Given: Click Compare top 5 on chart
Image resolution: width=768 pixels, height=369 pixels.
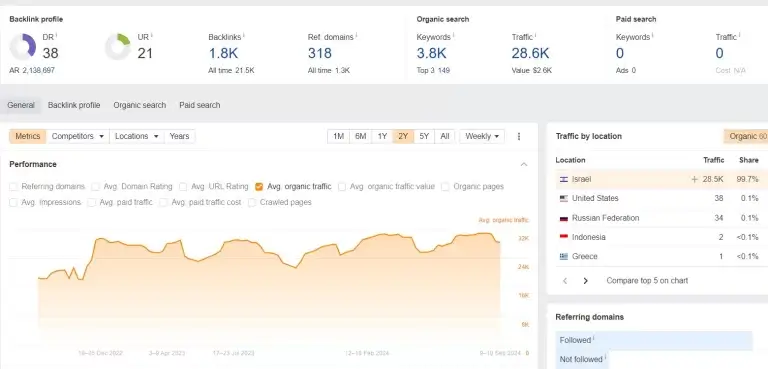Looking at the screenshot, I should [x=647, y=281].
